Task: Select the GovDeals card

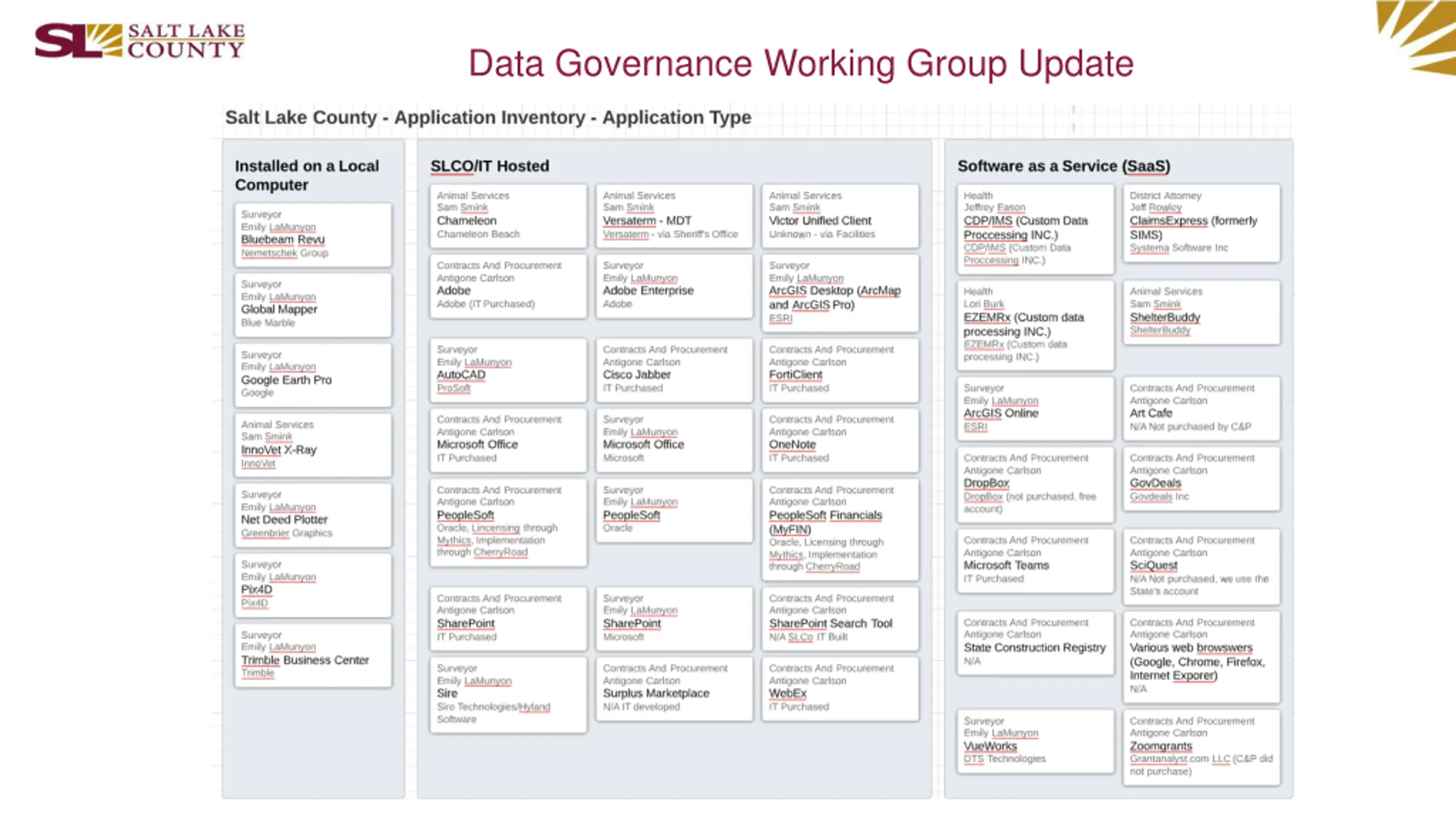Action: pos(1201,478)
